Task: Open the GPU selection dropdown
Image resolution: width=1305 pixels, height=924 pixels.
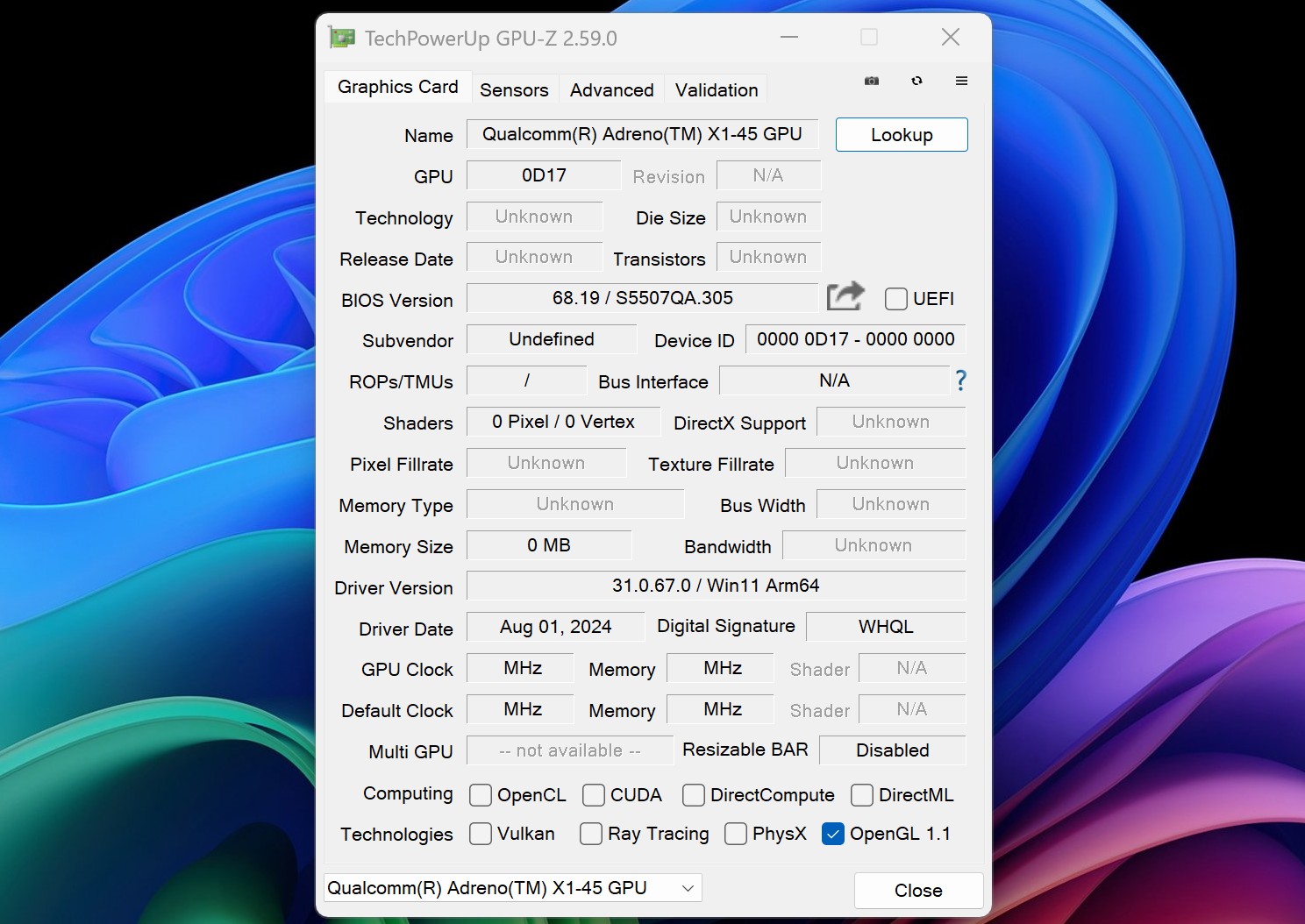Action: 513,888
